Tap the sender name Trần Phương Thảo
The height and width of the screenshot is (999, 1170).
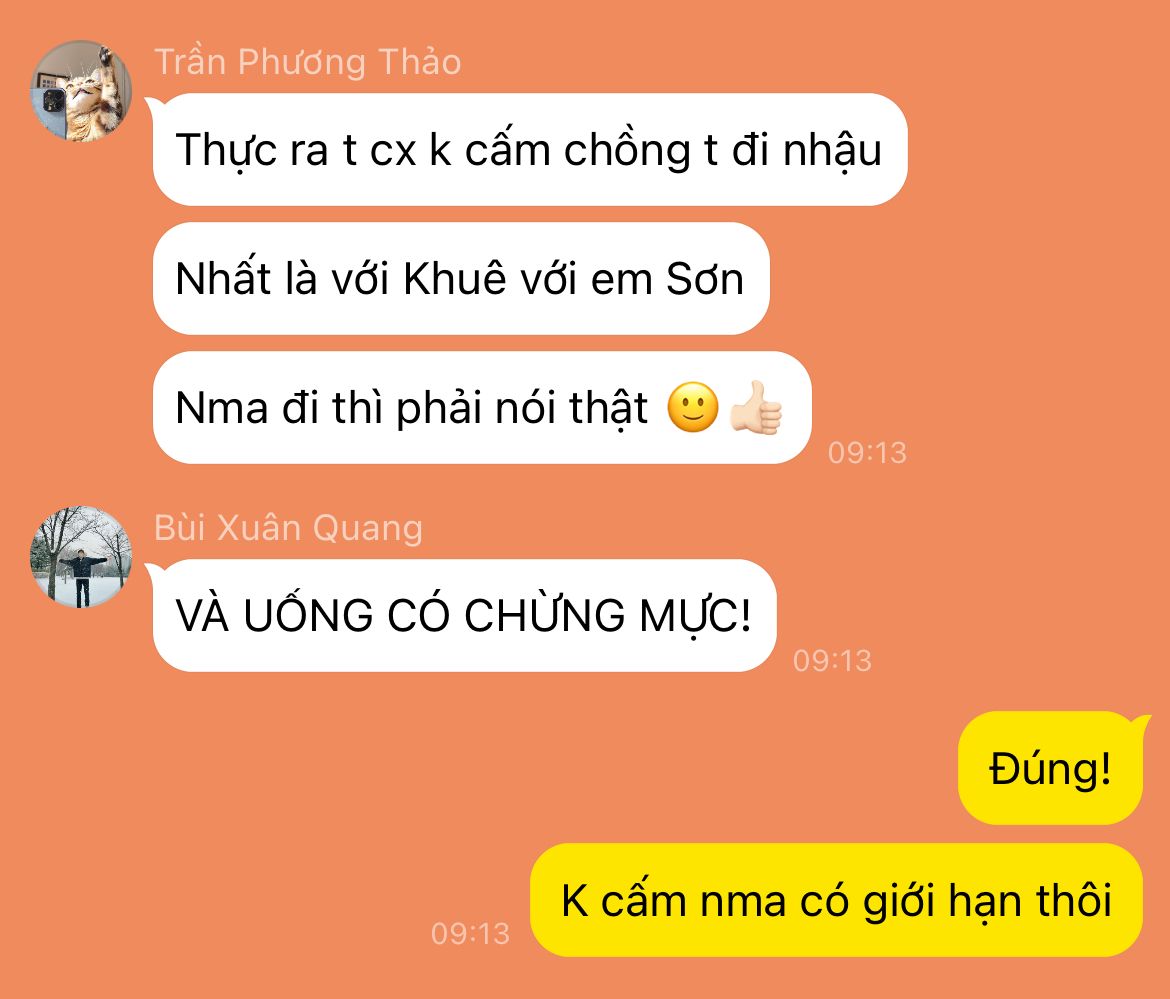[307, 61]
